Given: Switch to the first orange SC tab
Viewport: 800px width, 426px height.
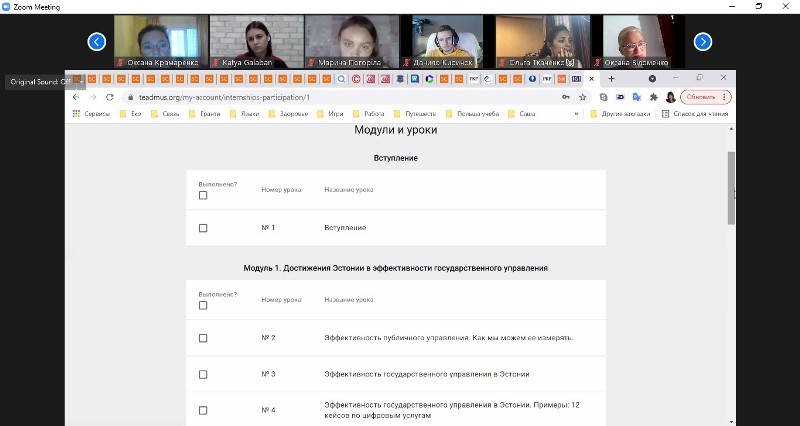Looking at the screenshot, I should coord(77,79).
